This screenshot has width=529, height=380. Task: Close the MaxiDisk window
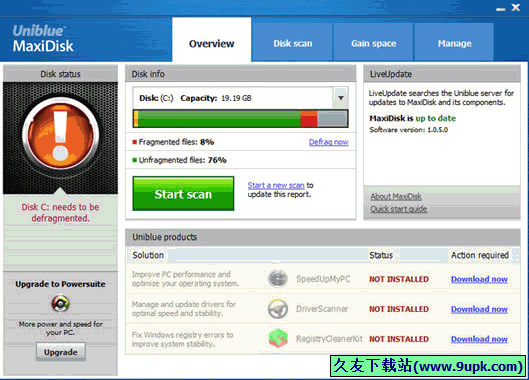coord(516,7)
